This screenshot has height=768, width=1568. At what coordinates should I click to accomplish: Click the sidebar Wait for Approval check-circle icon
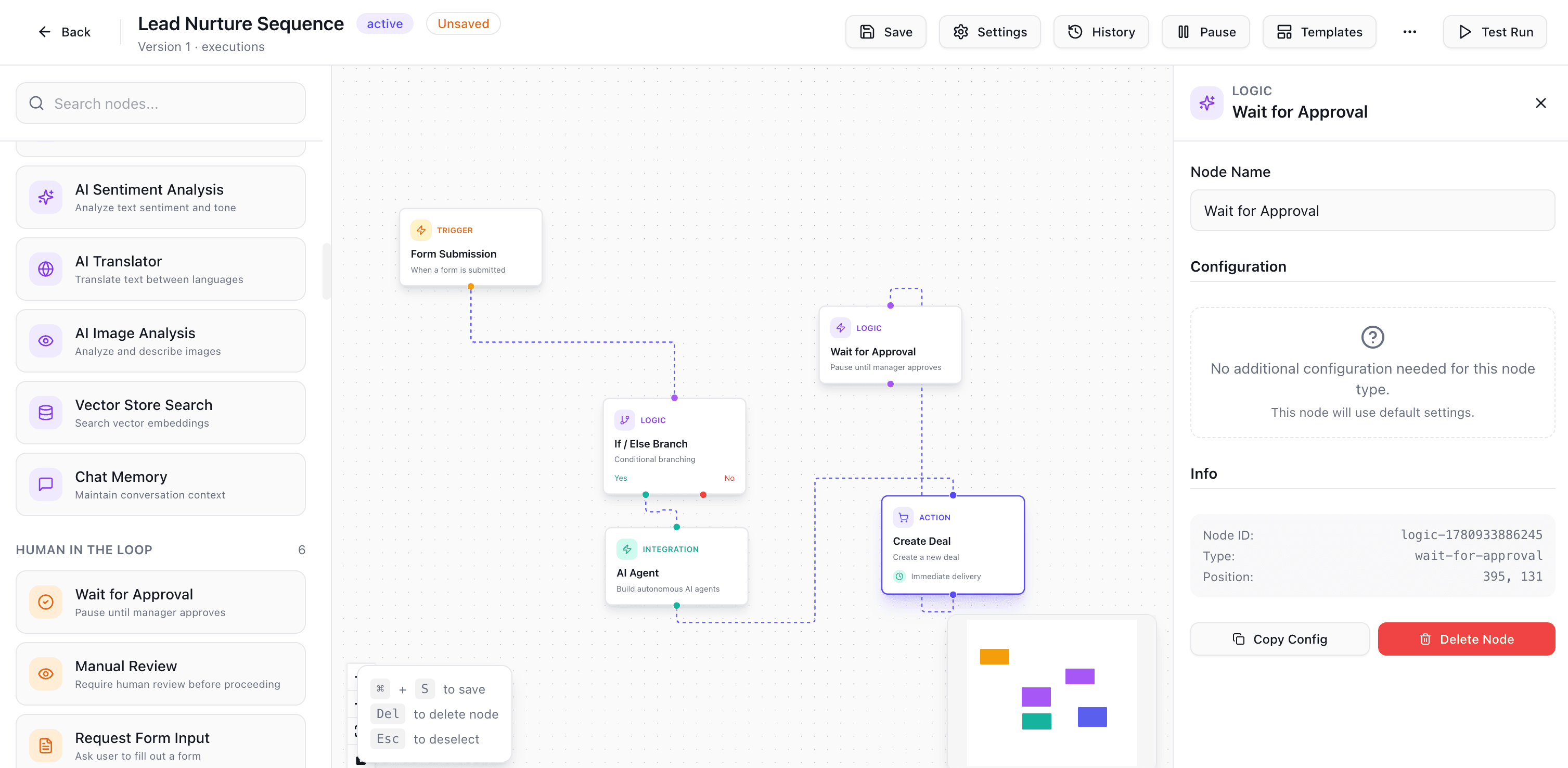coord(46,602)
